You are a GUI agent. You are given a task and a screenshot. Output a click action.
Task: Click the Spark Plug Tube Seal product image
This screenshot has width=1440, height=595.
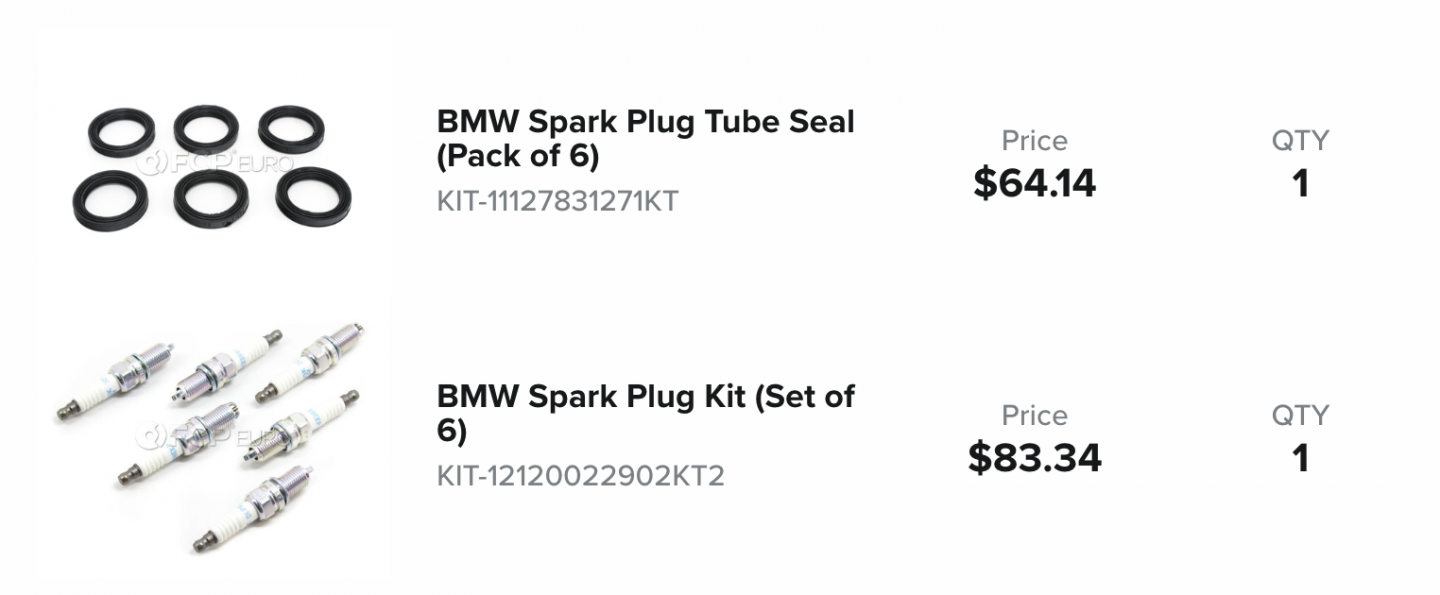tap(211, 166)
